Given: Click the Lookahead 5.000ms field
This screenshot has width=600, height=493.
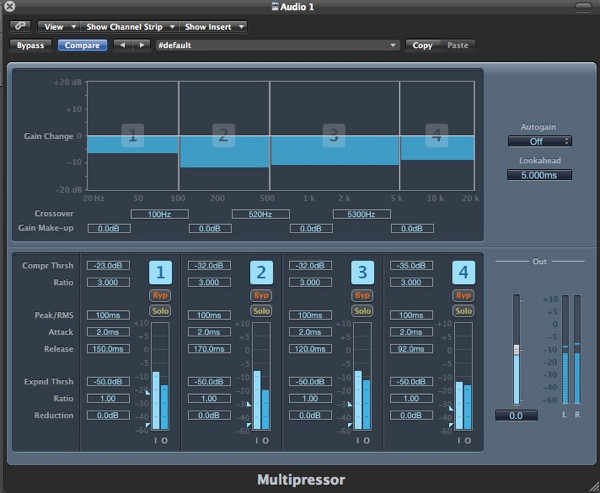Looking at the screenshot, I should pos(540,175).
